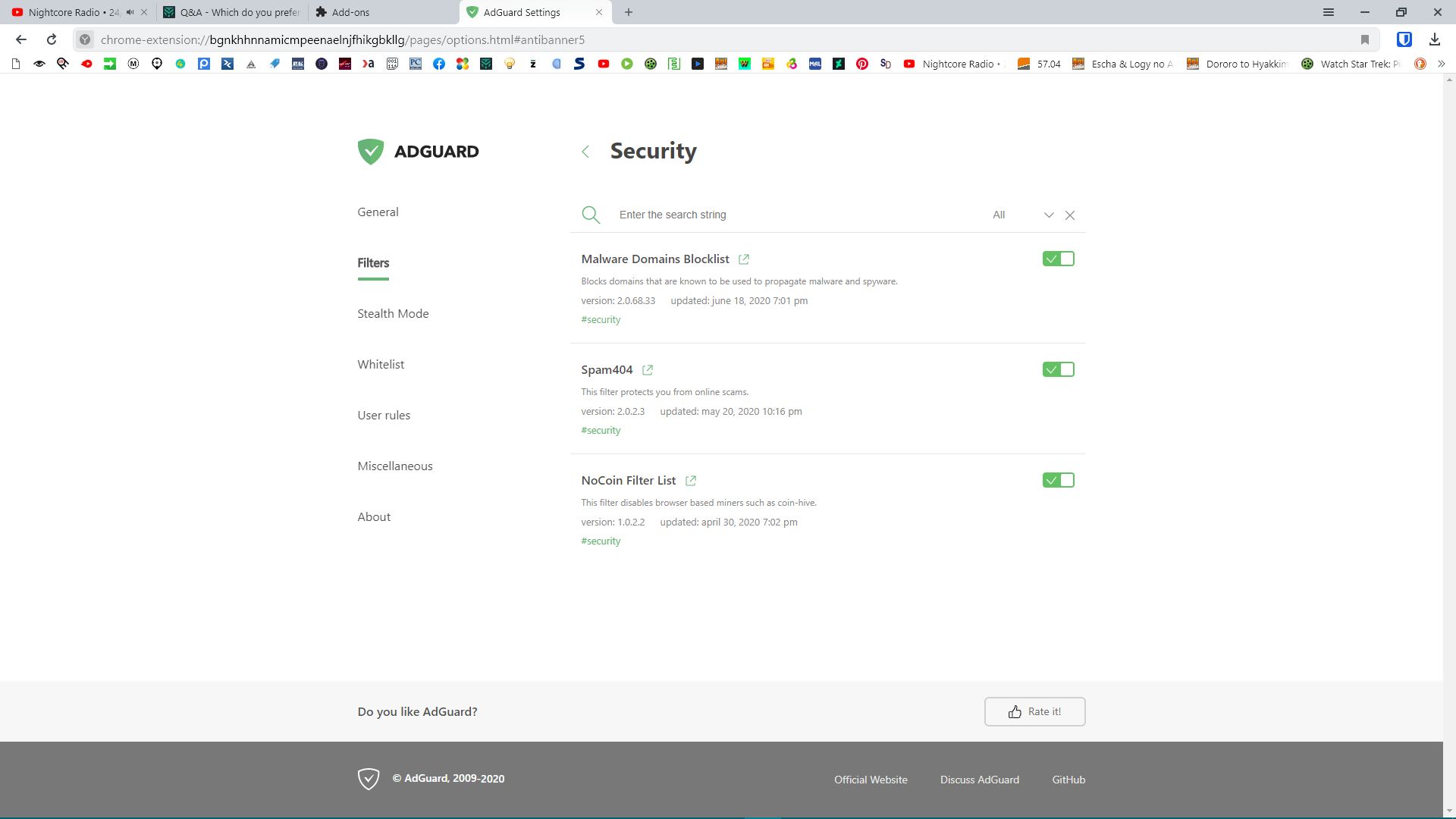Open Watch Star Trek bookmark
Image resolution: width=1456 pixels, height=819 pixels.
coord(1351,64)
